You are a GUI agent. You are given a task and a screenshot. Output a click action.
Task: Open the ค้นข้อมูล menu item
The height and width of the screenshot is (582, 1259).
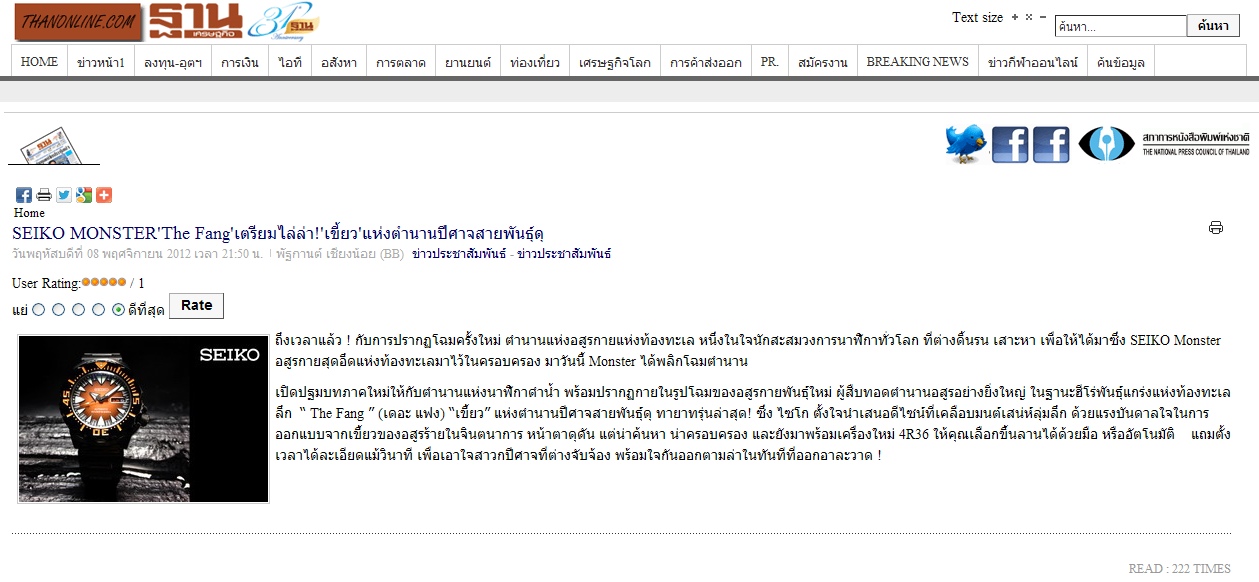(1121, 61)
